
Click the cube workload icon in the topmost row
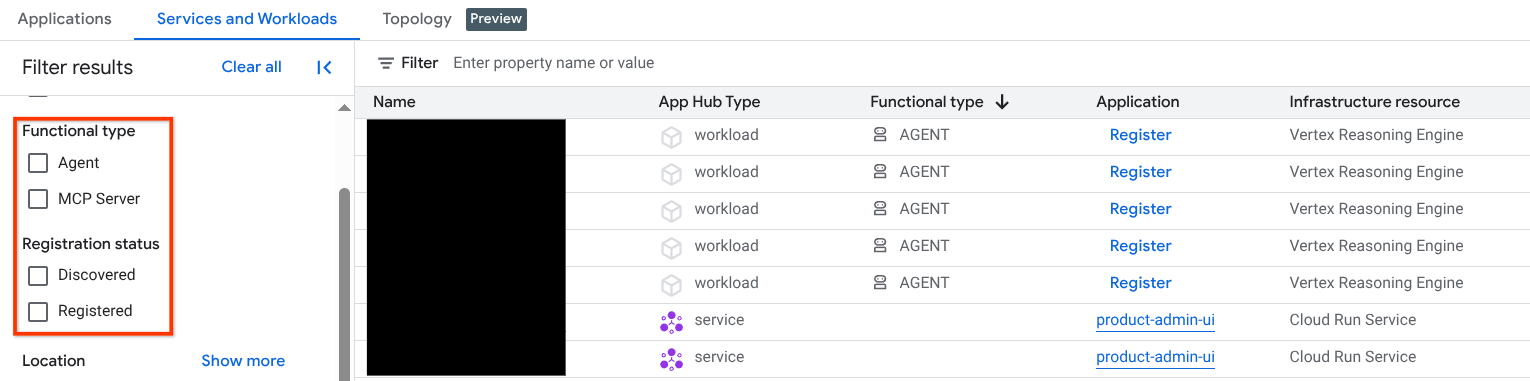coord(671,136)
